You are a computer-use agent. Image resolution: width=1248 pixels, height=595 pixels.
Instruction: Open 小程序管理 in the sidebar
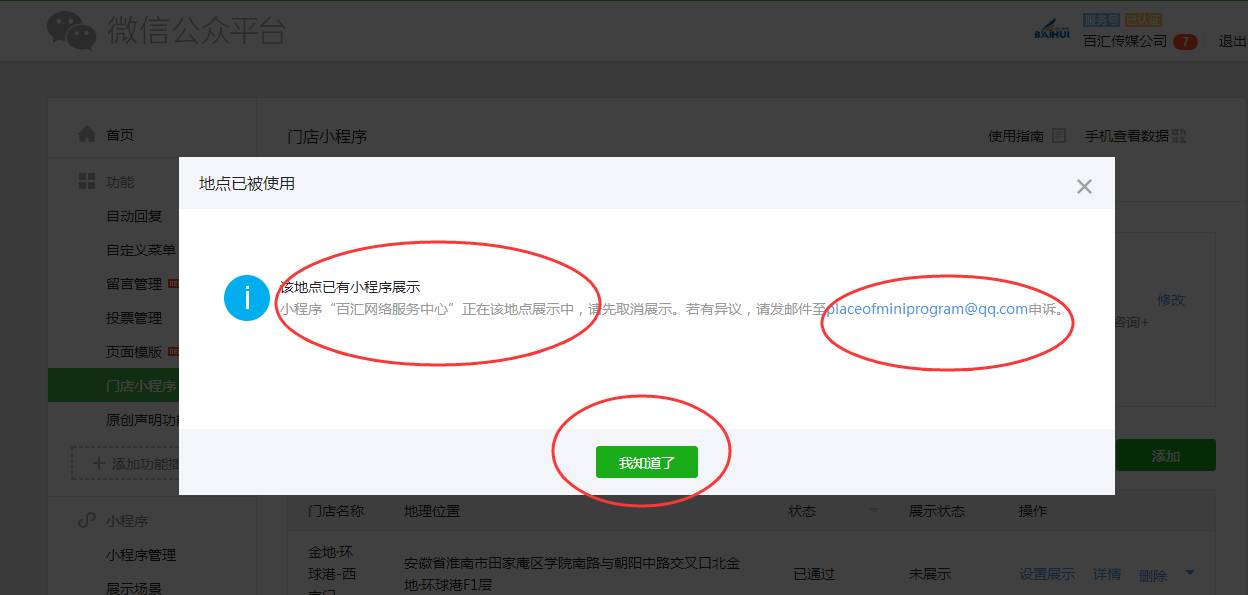coord(141,555)
